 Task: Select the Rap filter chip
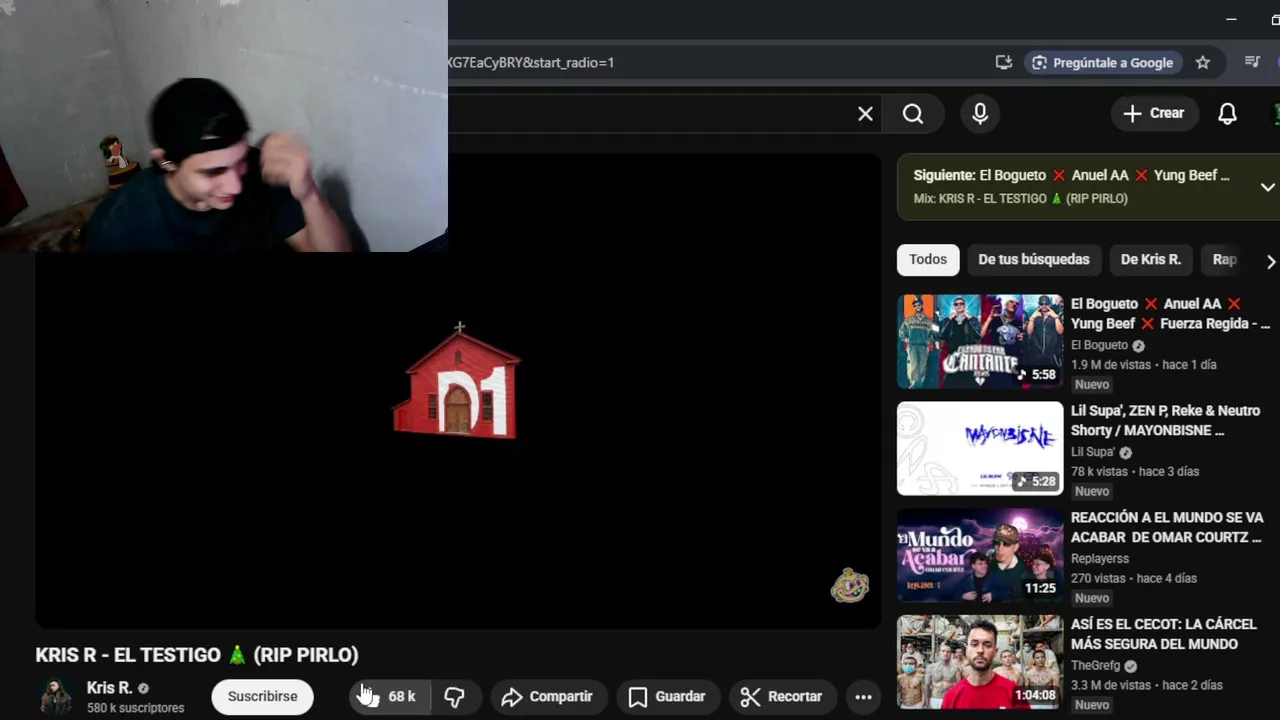1224,259
